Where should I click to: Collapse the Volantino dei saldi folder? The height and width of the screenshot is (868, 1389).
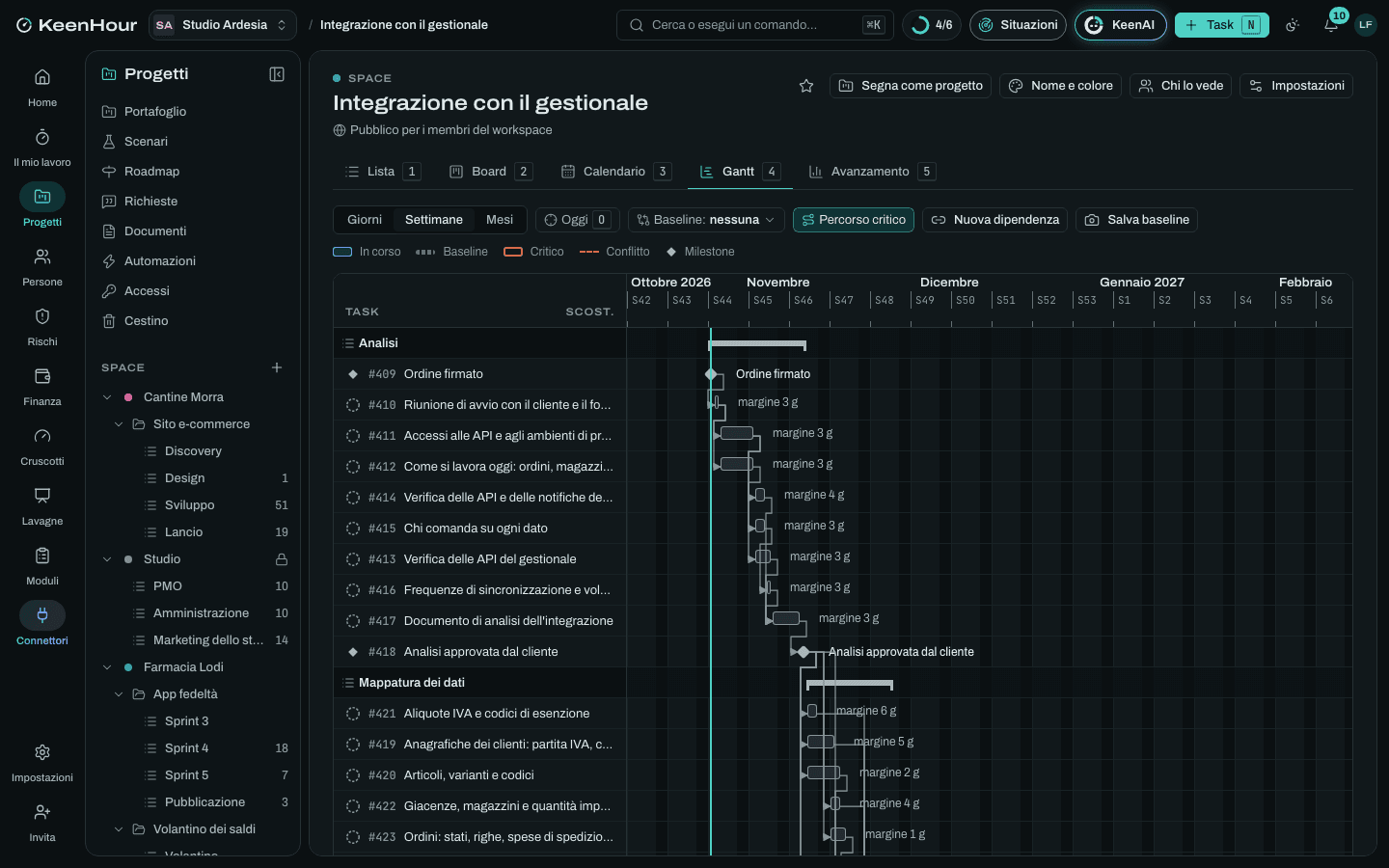click(x=119, y=829)
